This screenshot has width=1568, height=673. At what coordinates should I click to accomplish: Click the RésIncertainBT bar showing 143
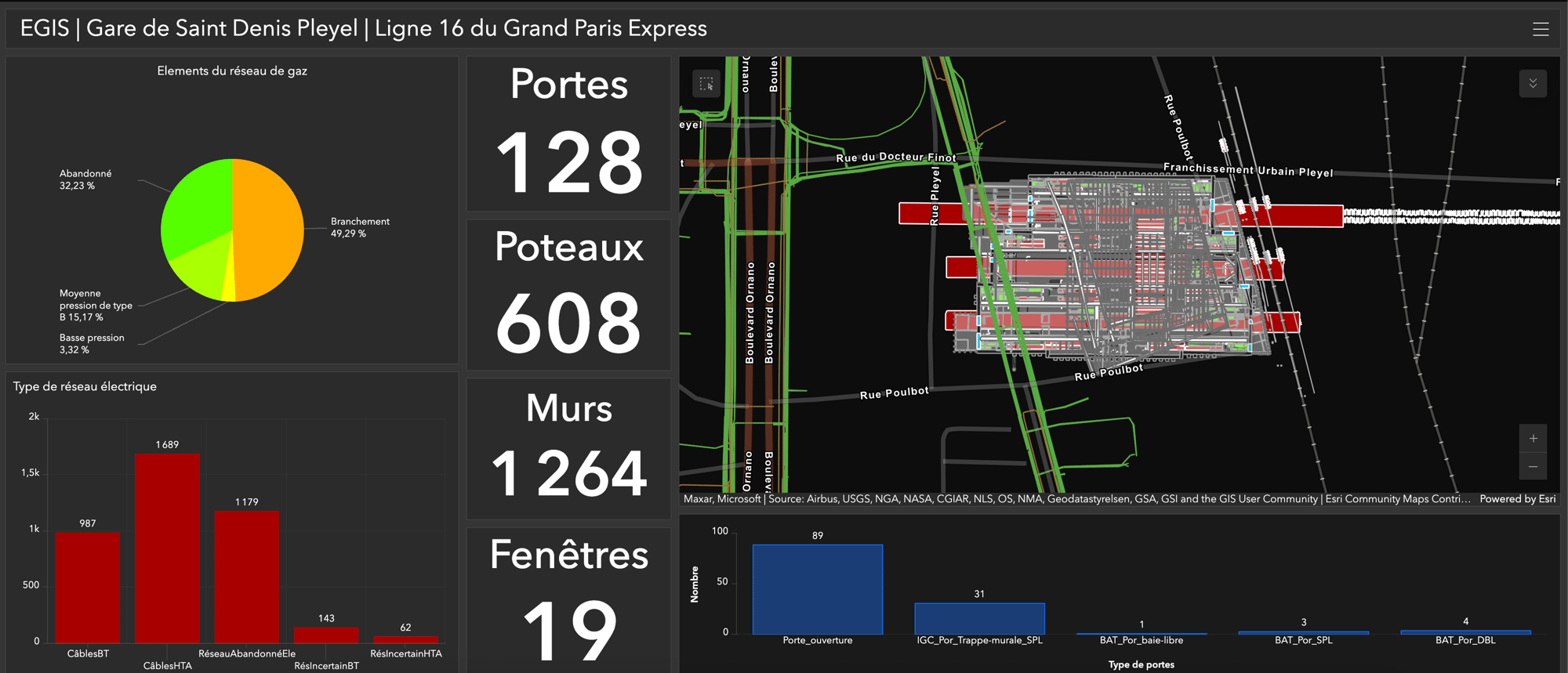tap(326, 635)
